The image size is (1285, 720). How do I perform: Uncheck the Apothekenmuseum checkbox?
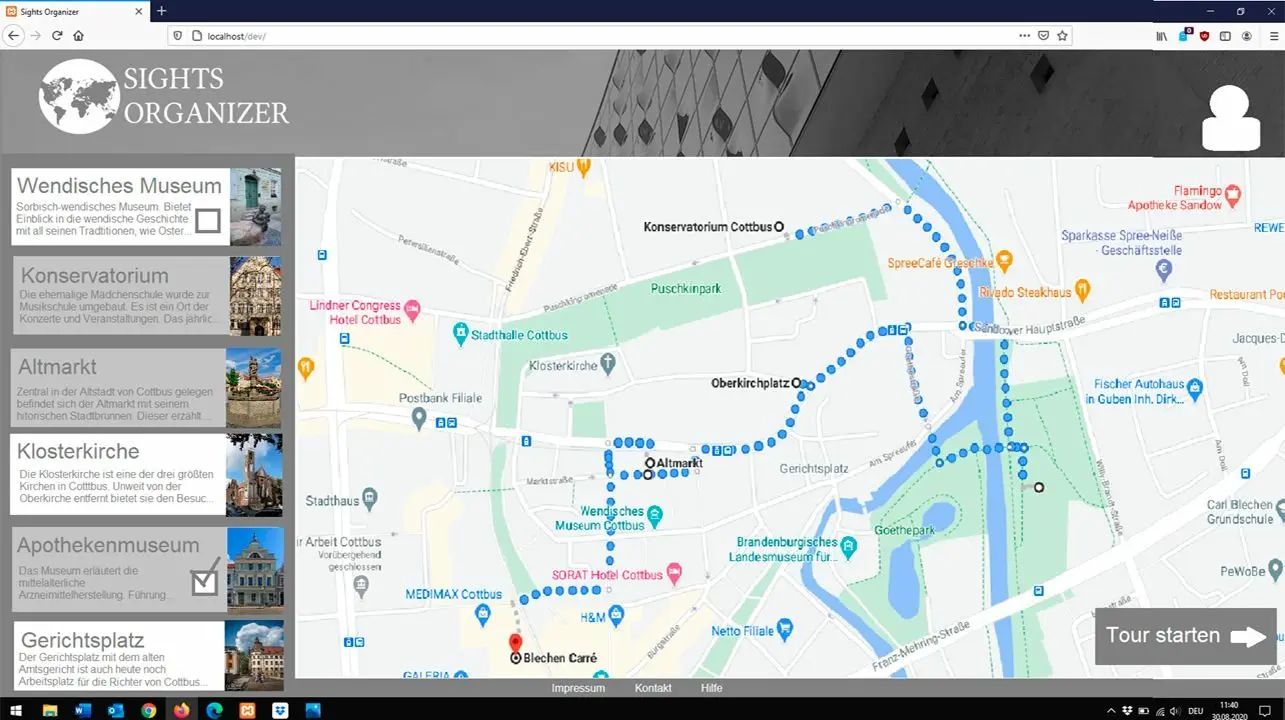[205, 581]
